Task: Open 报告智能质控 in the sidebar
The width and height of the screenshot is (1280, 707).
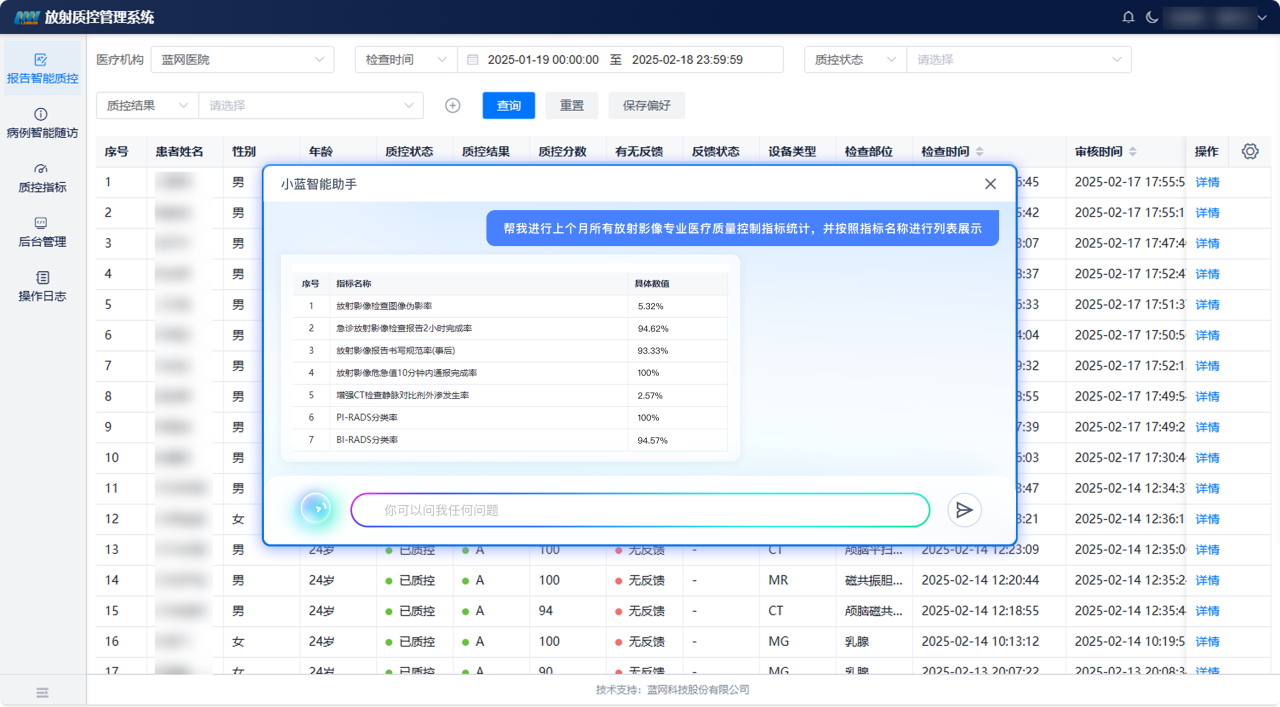Action: [x=42, y=68]
